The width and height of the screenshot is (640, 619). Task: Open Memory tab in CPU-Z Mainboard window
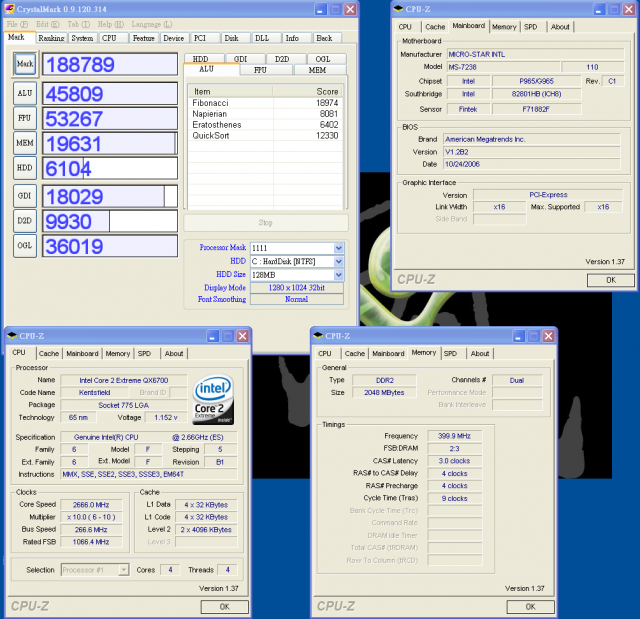click(504, 27)
